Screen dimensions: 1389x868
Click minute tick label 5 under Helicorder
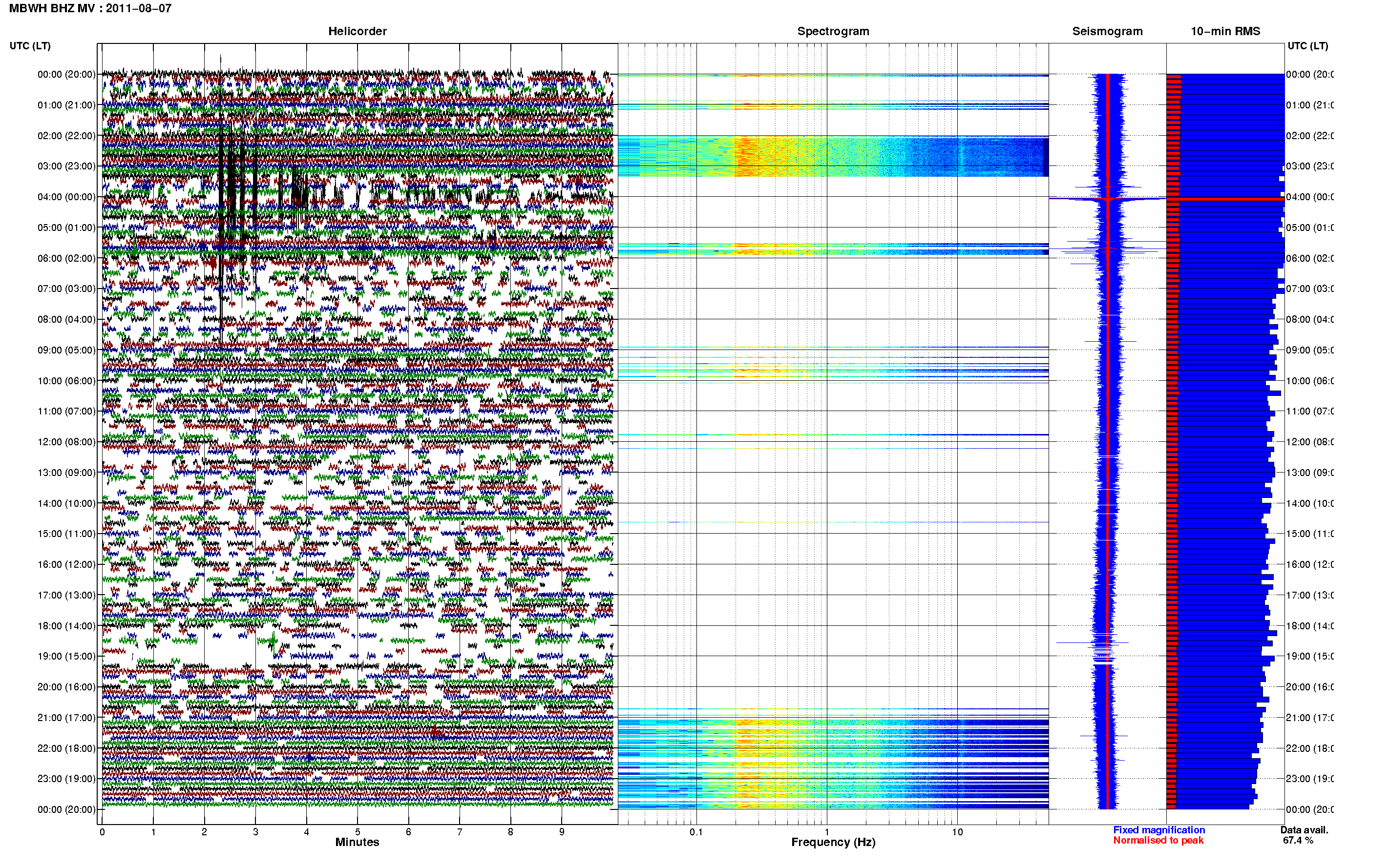[357, 832]
